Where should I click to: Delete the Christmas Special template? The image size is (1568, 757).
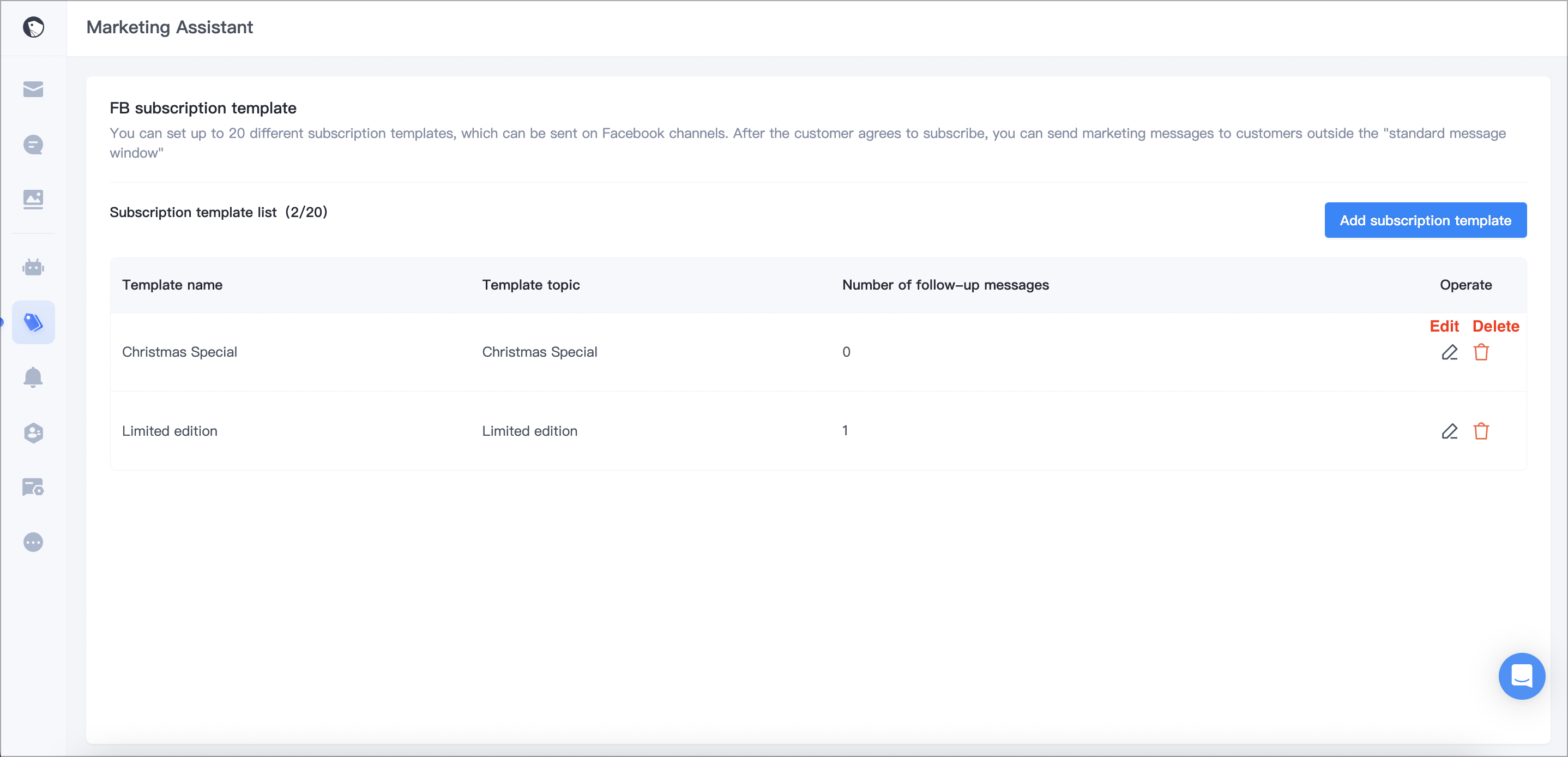click(1481, 352)
